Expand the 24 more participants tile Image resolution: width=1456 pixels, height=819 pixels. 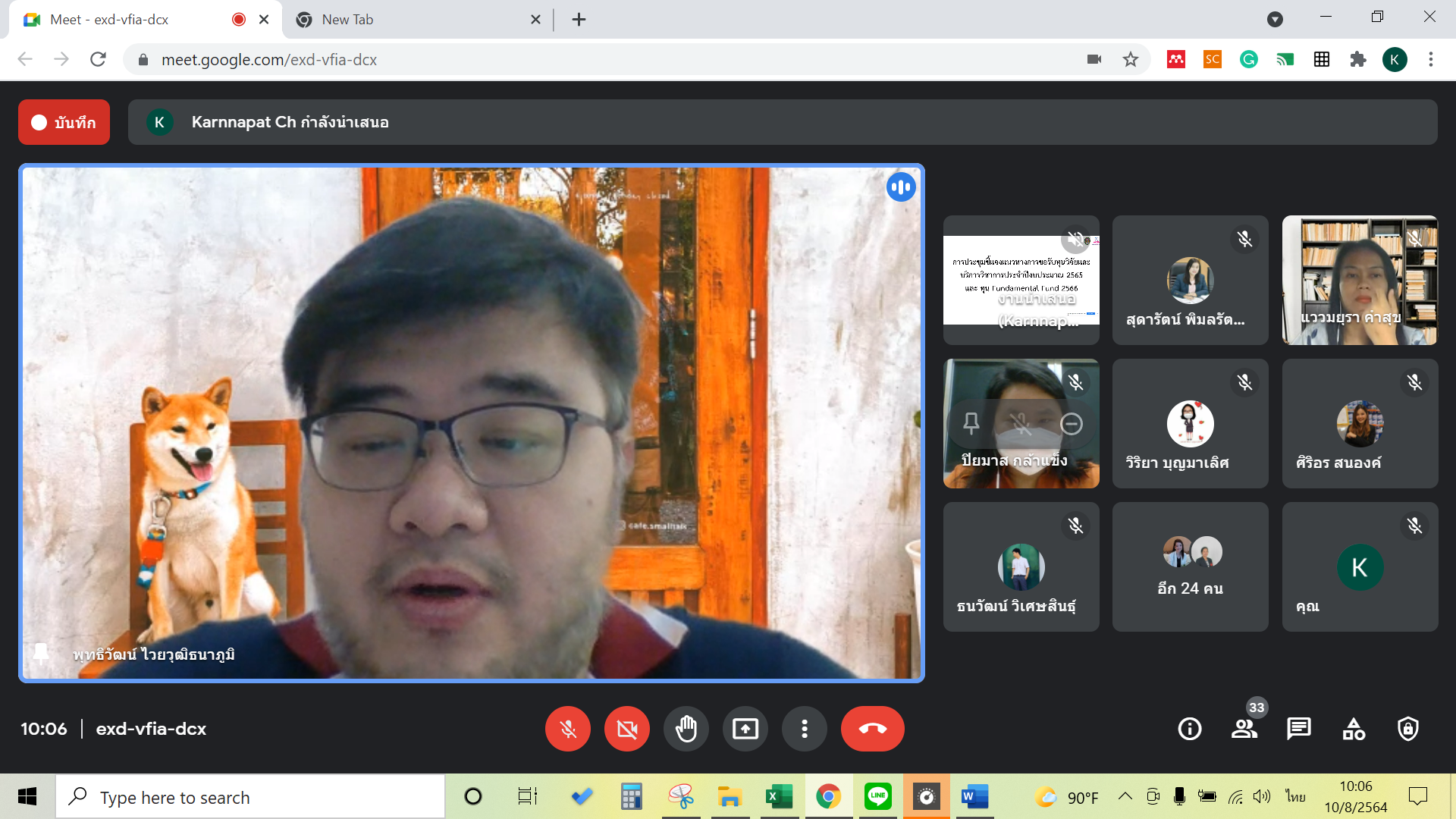pyautogui.click(x=1190, y=566)
